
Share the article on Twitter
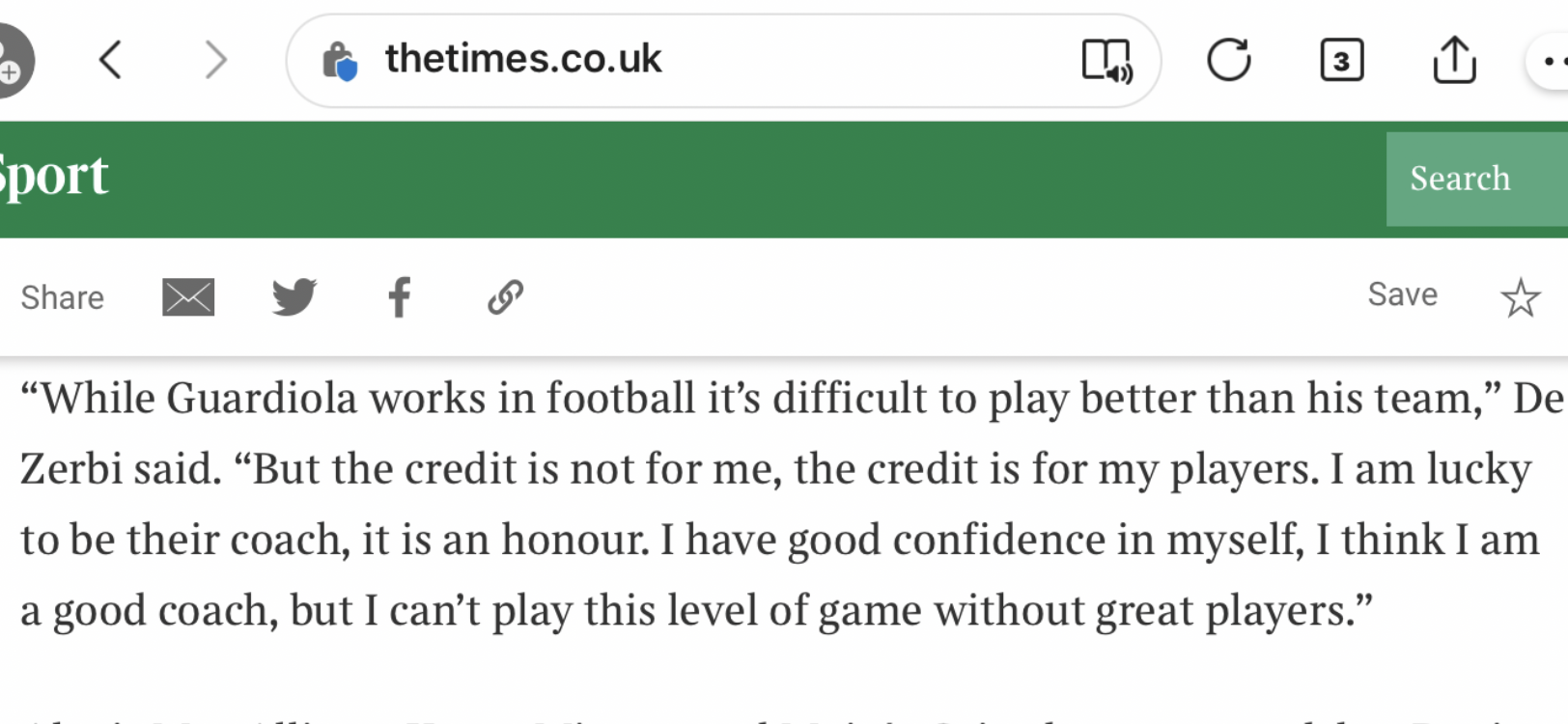pyautogui.click(x=294, y=296)
